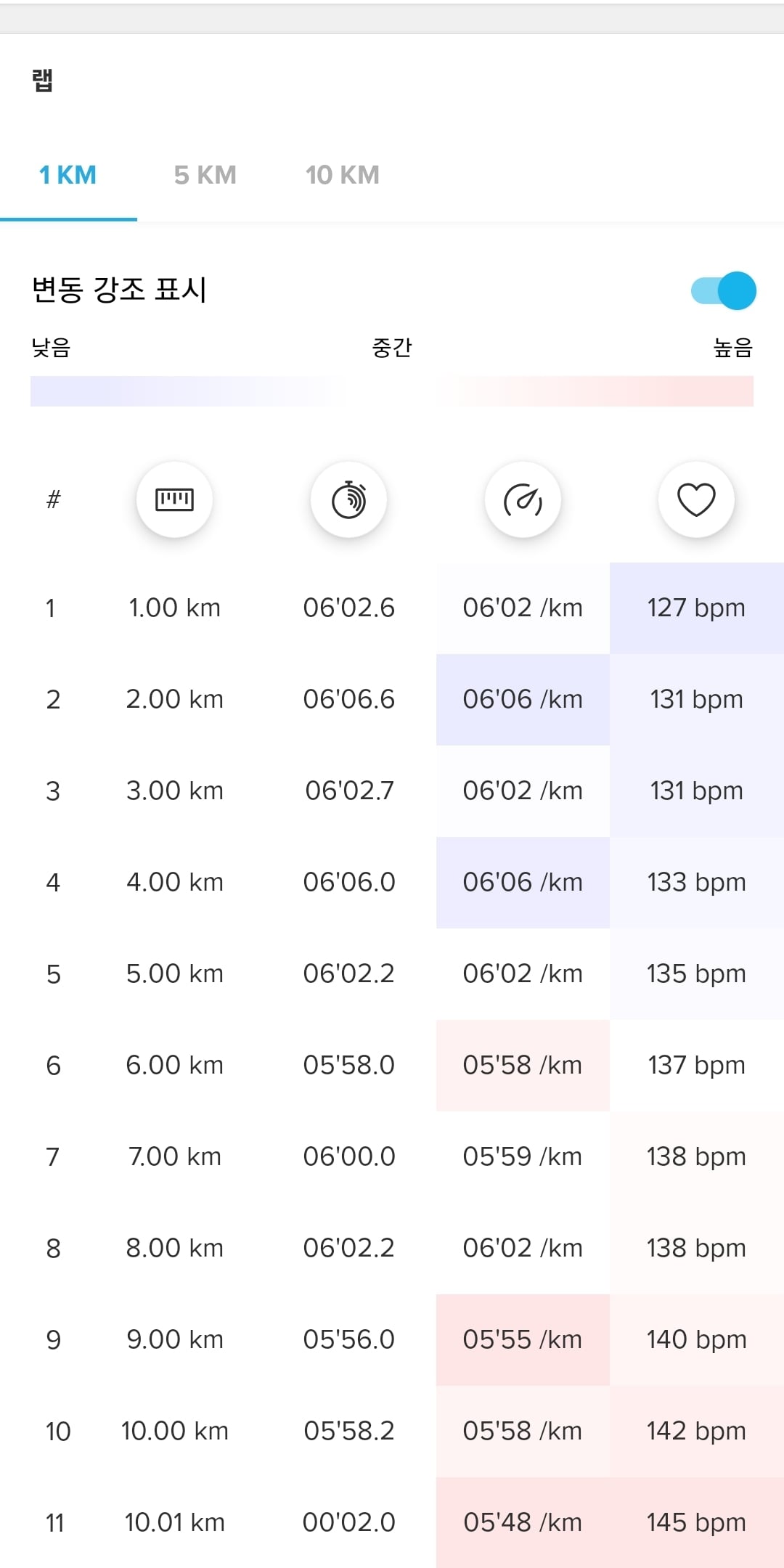784x1568 pixels.
Task: Tap the 10.00 km distance in lap 10
Action: [x=175, y=1431]
